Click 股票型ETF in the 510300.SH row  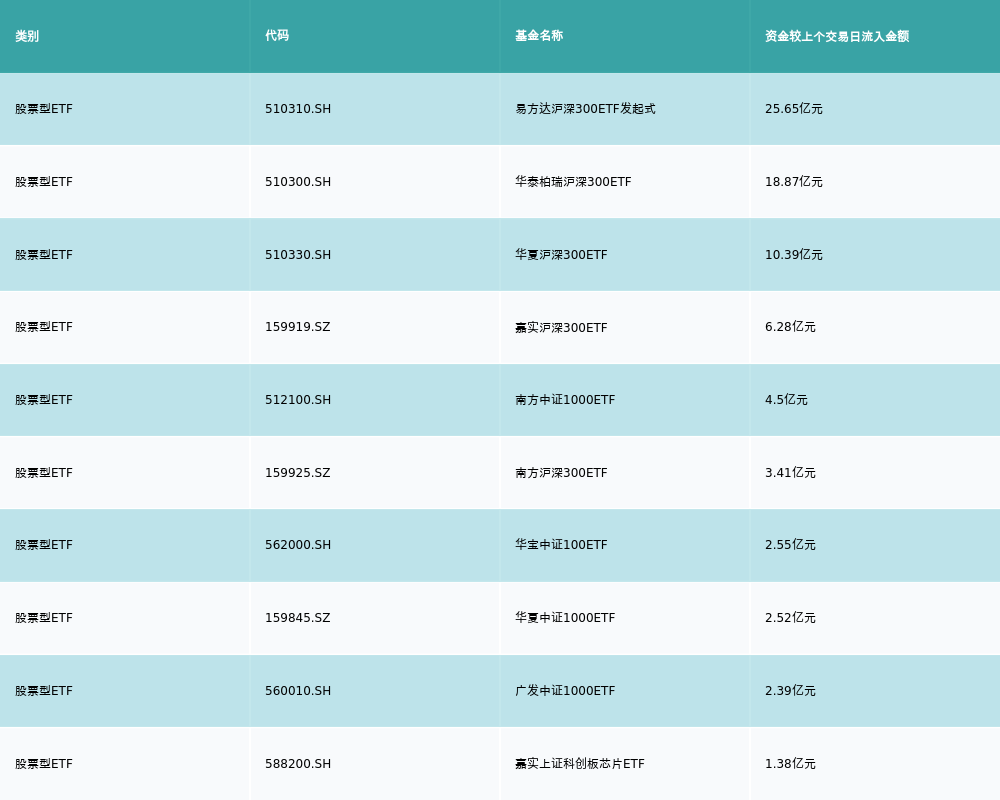[44, 182]
